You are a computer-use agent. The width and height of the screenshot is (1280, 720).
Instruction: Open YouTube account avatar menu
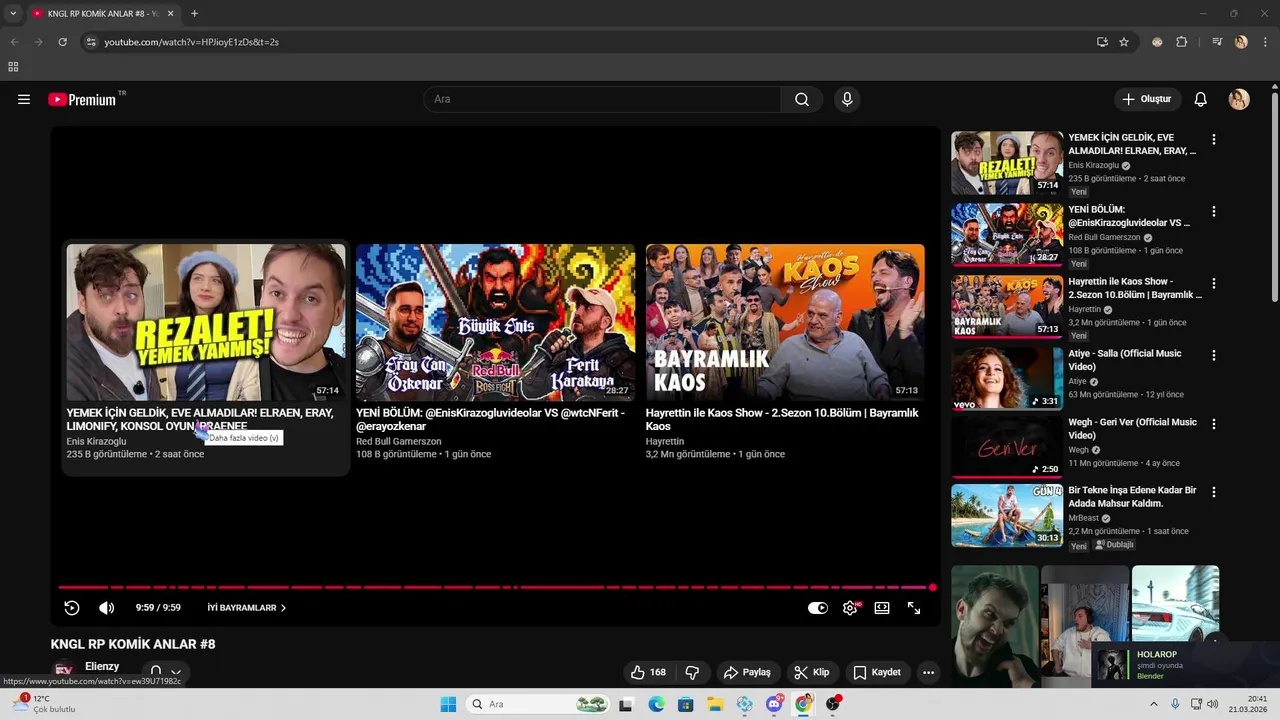(1239, 99)
